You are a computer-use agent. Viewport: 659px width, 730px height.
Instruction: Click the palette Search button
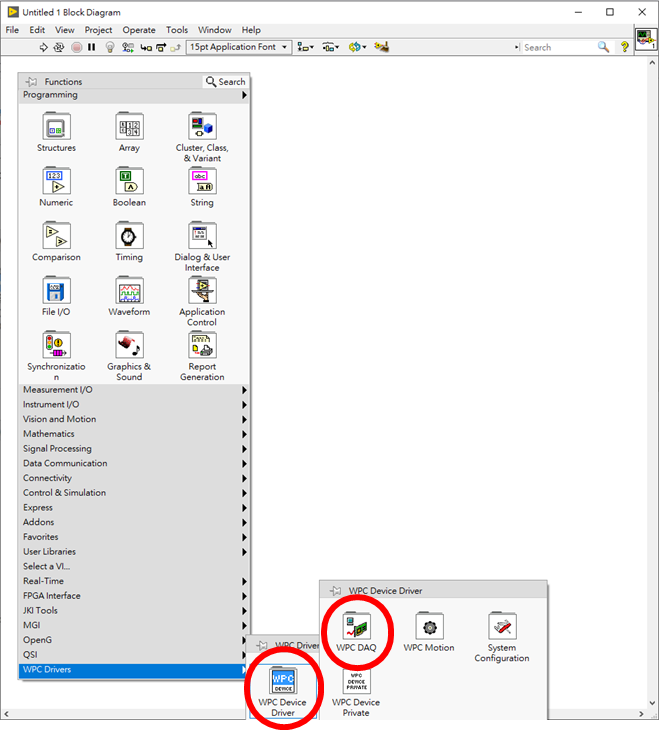pyautogui.click(x=226, y=82)
